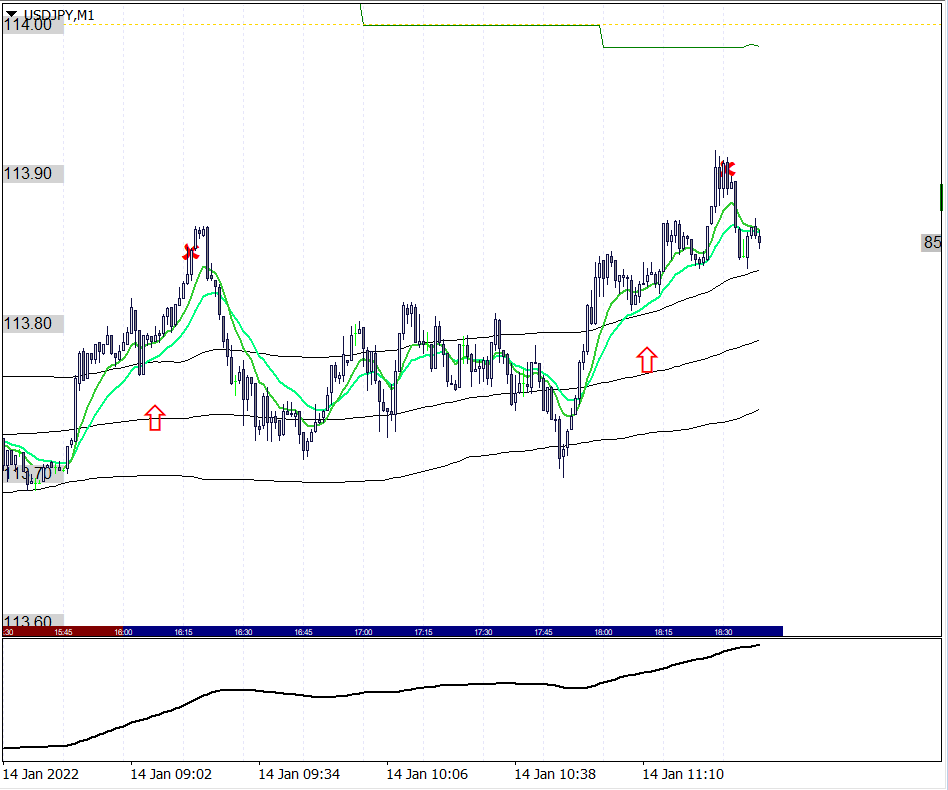Click the 14 Jan 09:02 time label
This screenshot has width=948, height=790.
pyautogui.click(x=171, y=774)
